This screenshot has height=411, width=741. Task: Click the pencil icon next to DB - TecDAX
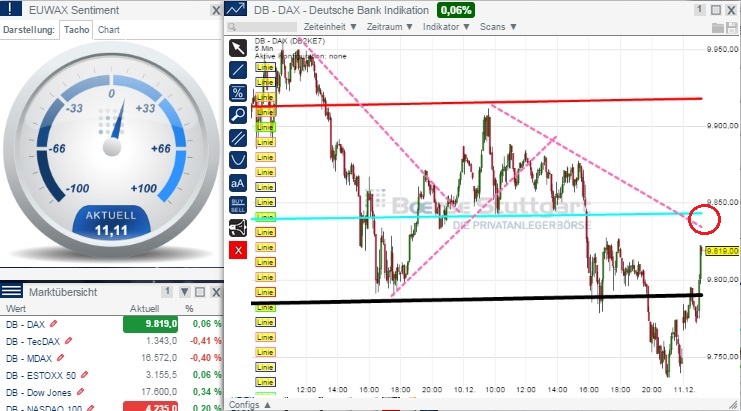(x=69, y=341)
